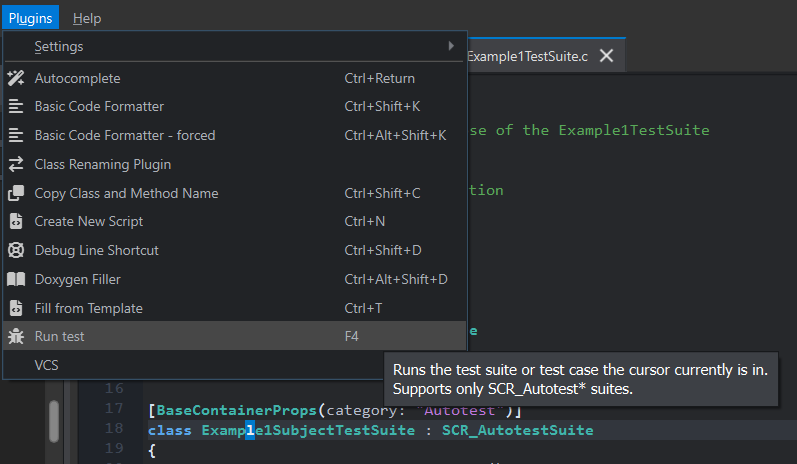Click the Debug Line Shortcut lifebuoy icon
797x464 pixels.
point(16,250)
